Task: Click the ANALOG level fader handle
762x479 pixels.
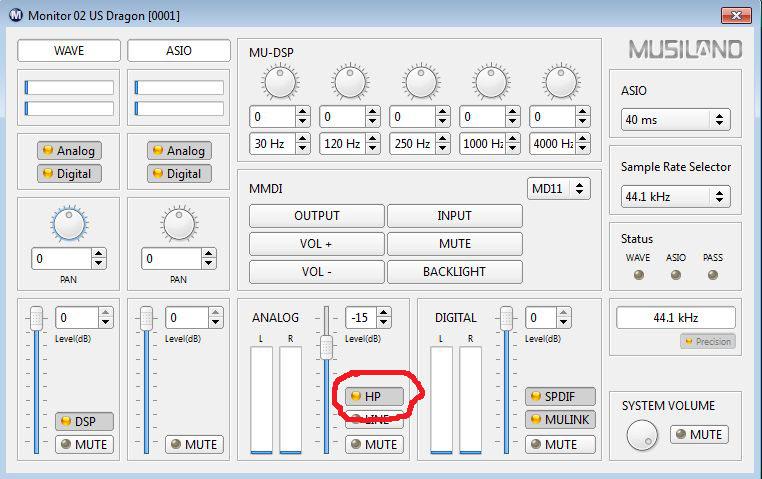Action: click(326, 347)
